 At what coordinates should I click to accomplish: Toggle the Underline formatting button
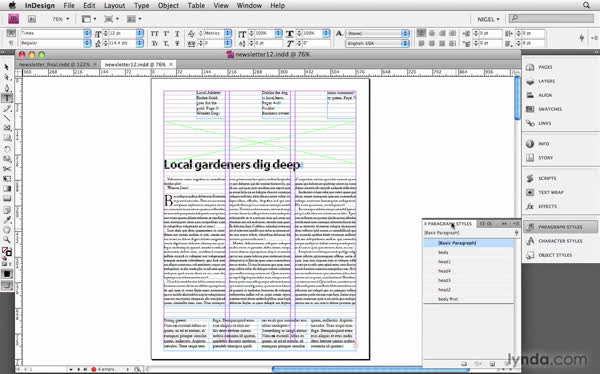(x=177, y=34)
